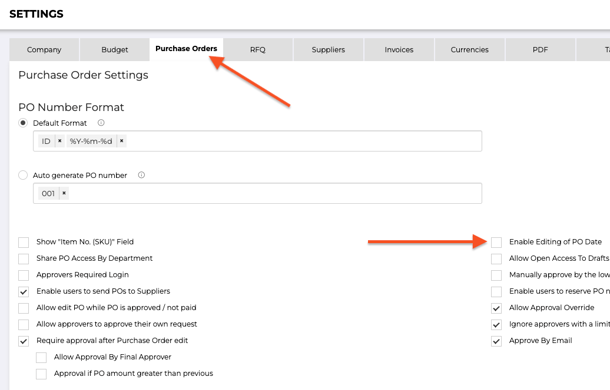Screen dimensions: 610x390
Task: Click info icon next to Default Format
Action: point(101,123)
